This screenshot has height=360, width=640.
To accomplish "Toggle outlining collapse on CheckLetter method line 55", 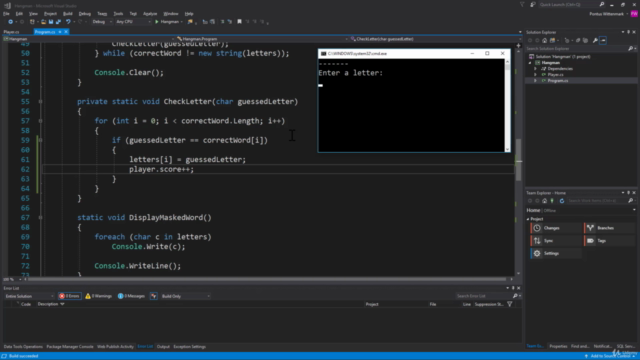I will point(40,101).
